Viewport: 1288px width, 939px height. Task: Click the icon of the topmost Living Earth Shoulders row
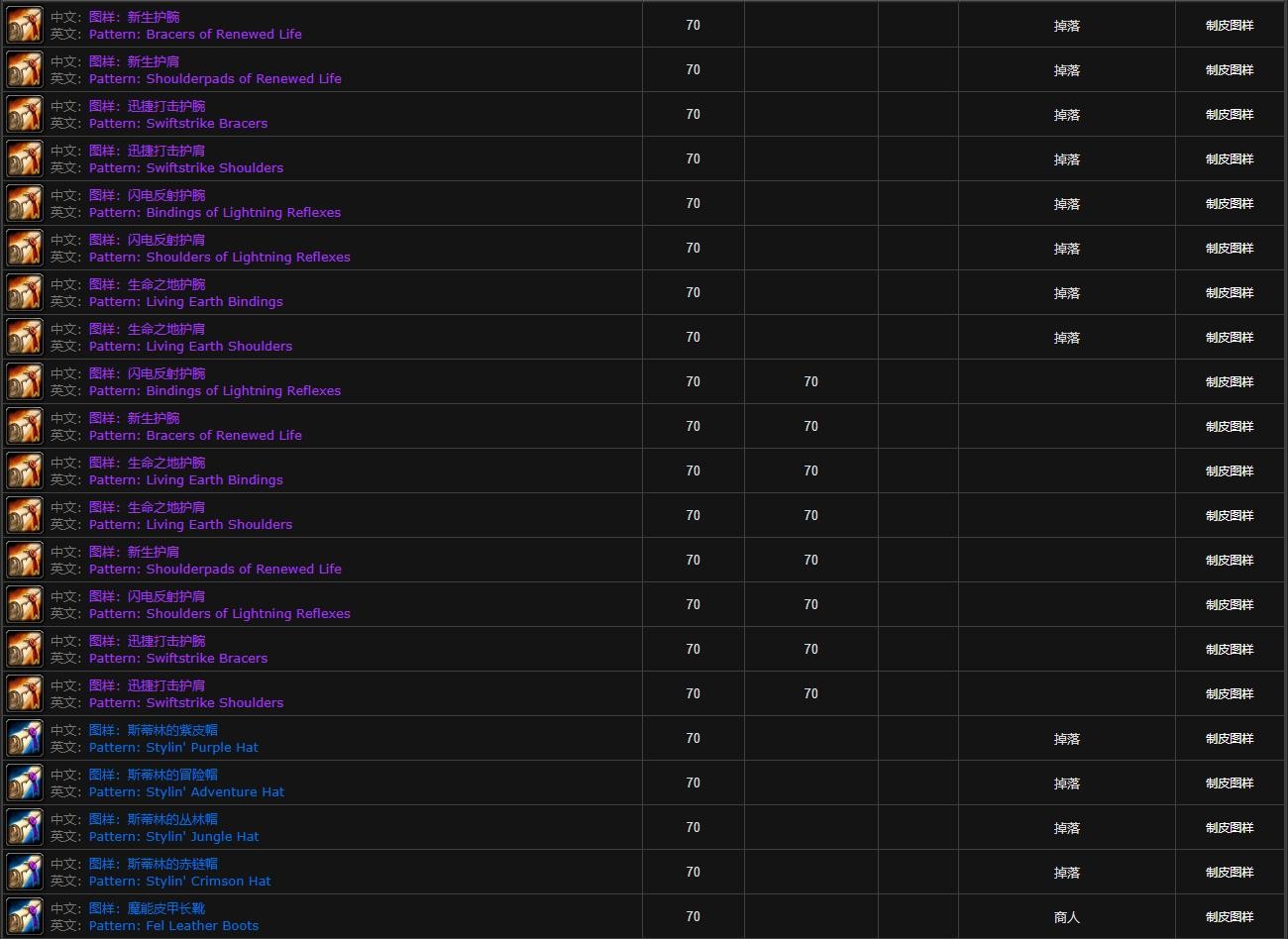pyautogui.click(x=25, y=338)
